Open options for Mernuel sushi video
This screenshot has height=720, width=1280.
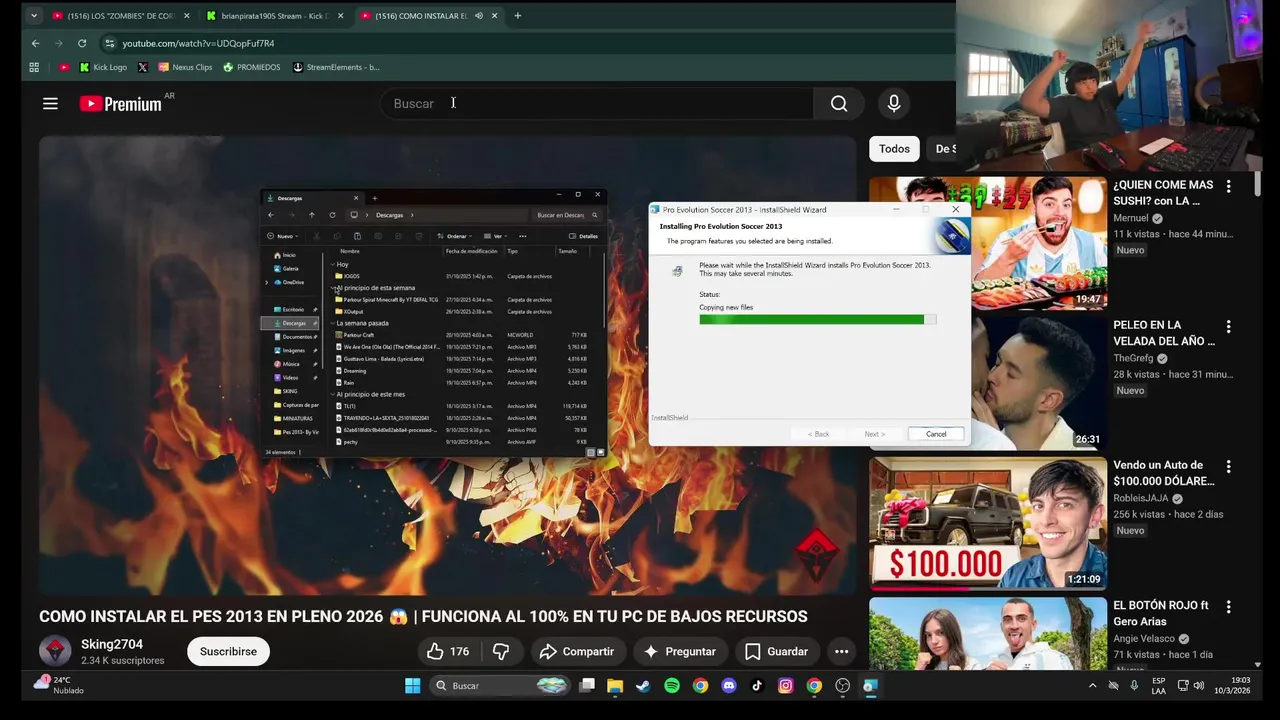(x=1228, y=186)
